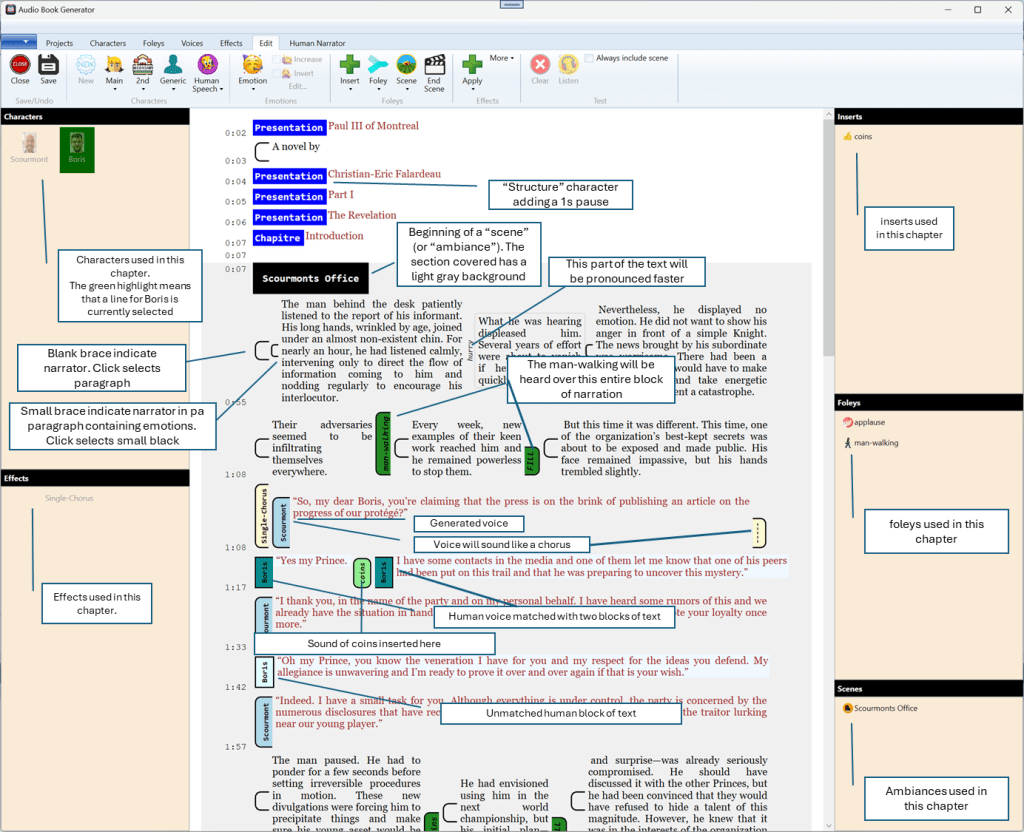This screenshot has height=832, width=1024.
Task: Switch to the Voices tab
Action: [x=192, y=43]
